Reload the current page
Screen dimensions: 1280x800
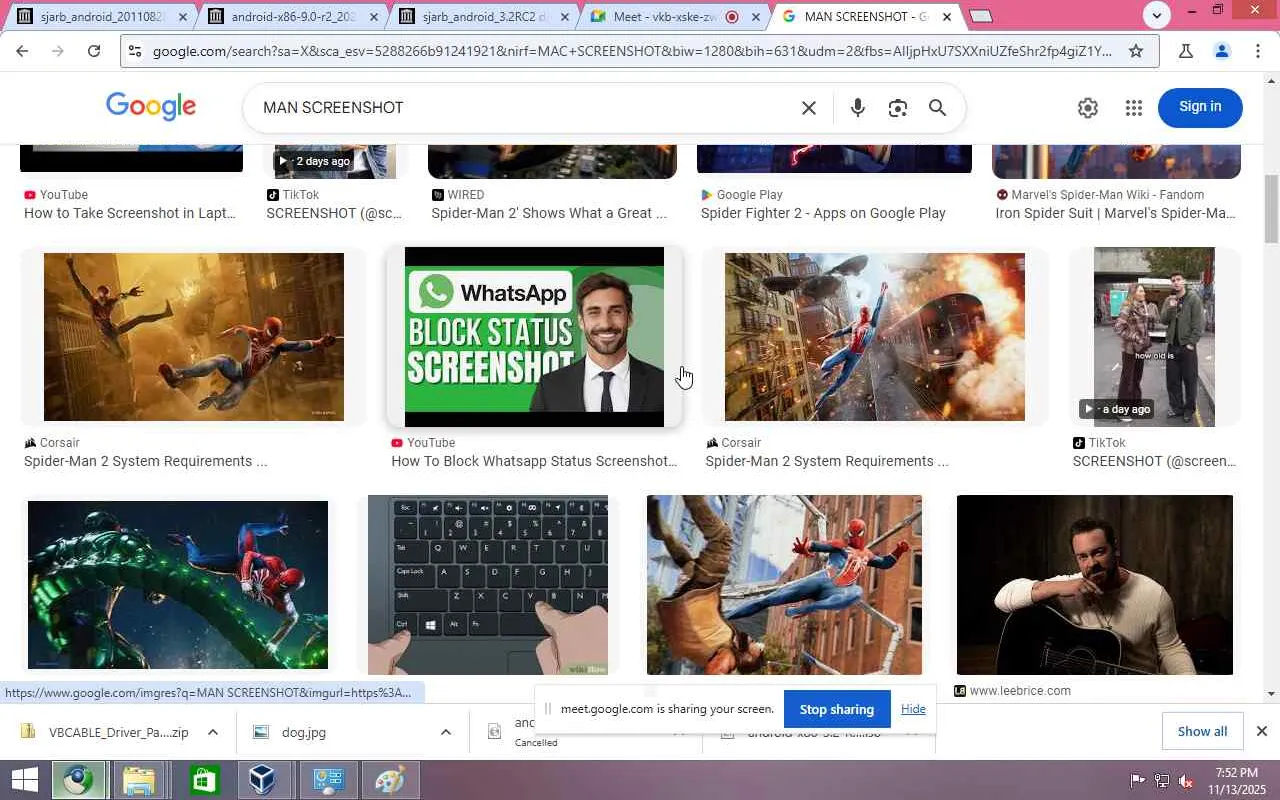tap(94, 51)
